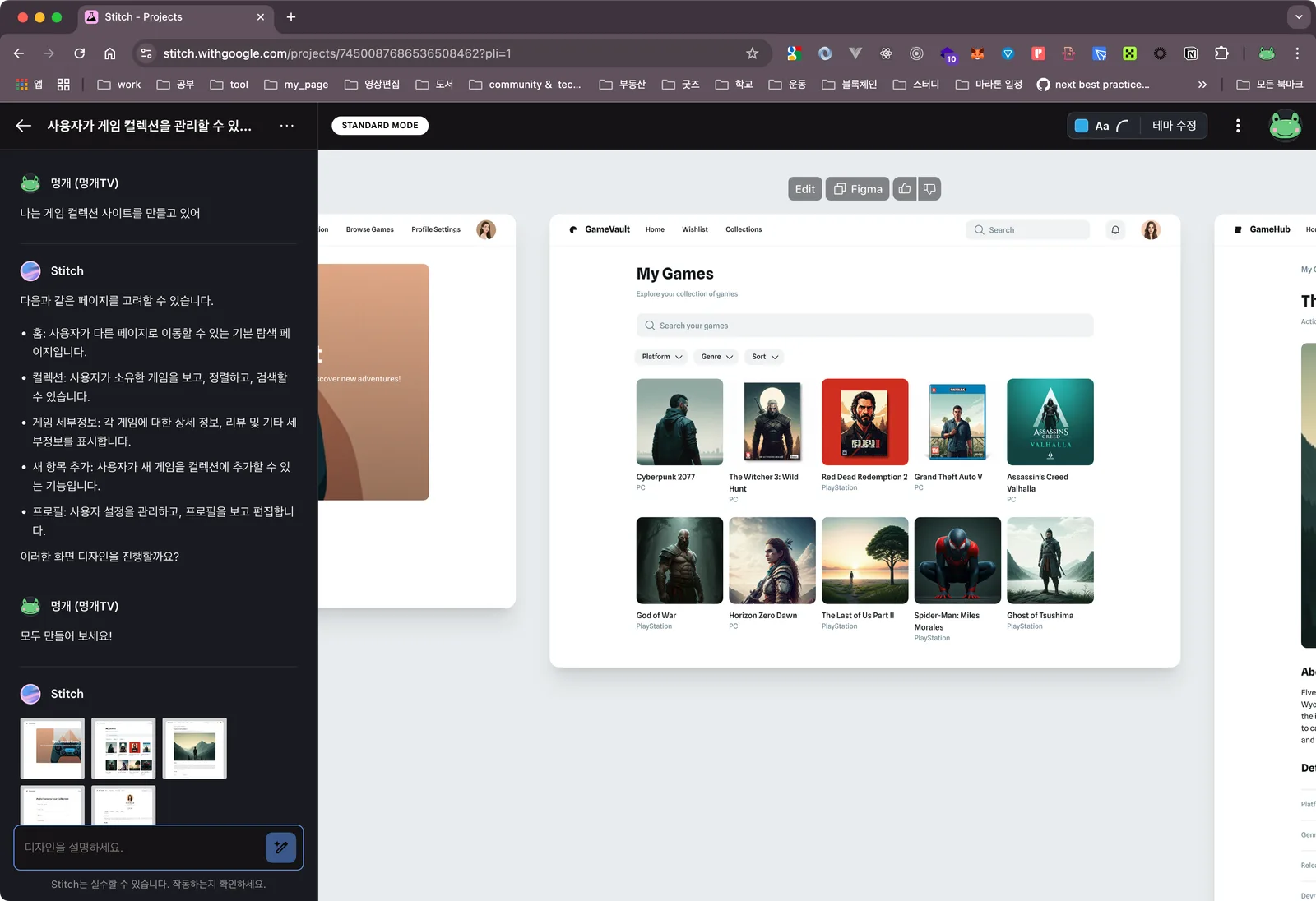Screen dimensions: 1316x901
Task: Open the tab list dropdown in Chrome
Action: pos(1299,17)
